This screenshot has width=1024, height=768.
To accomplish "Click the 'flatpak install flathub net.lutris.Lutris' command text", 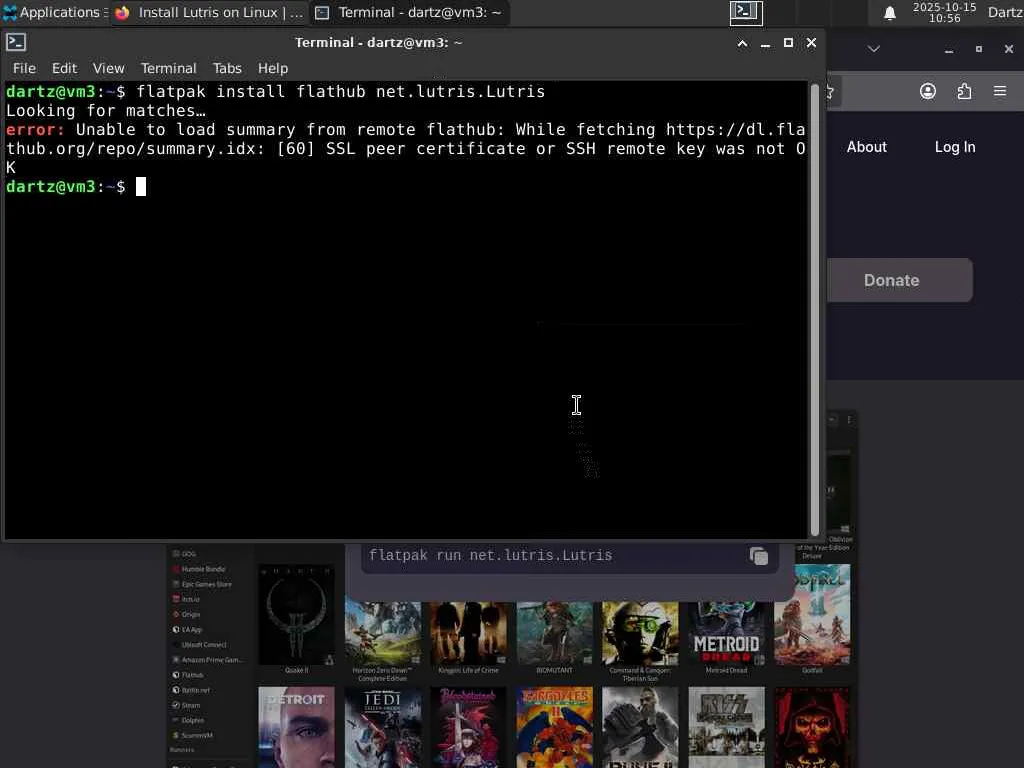I will 340,91.
